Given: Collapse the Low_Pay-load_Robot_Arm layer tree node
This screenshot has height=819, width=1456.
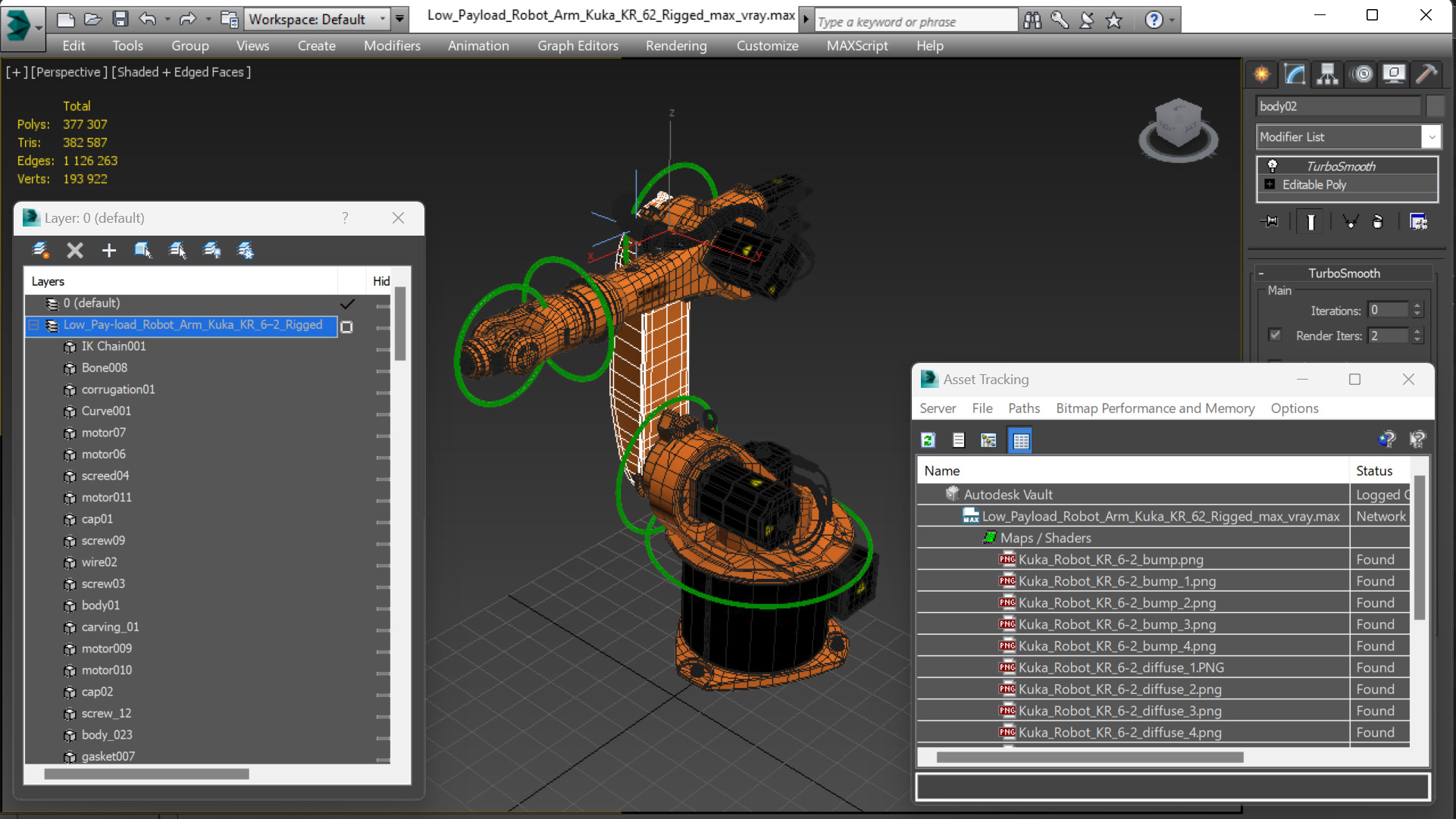Looking at the screenshot, I should (34, 325).
